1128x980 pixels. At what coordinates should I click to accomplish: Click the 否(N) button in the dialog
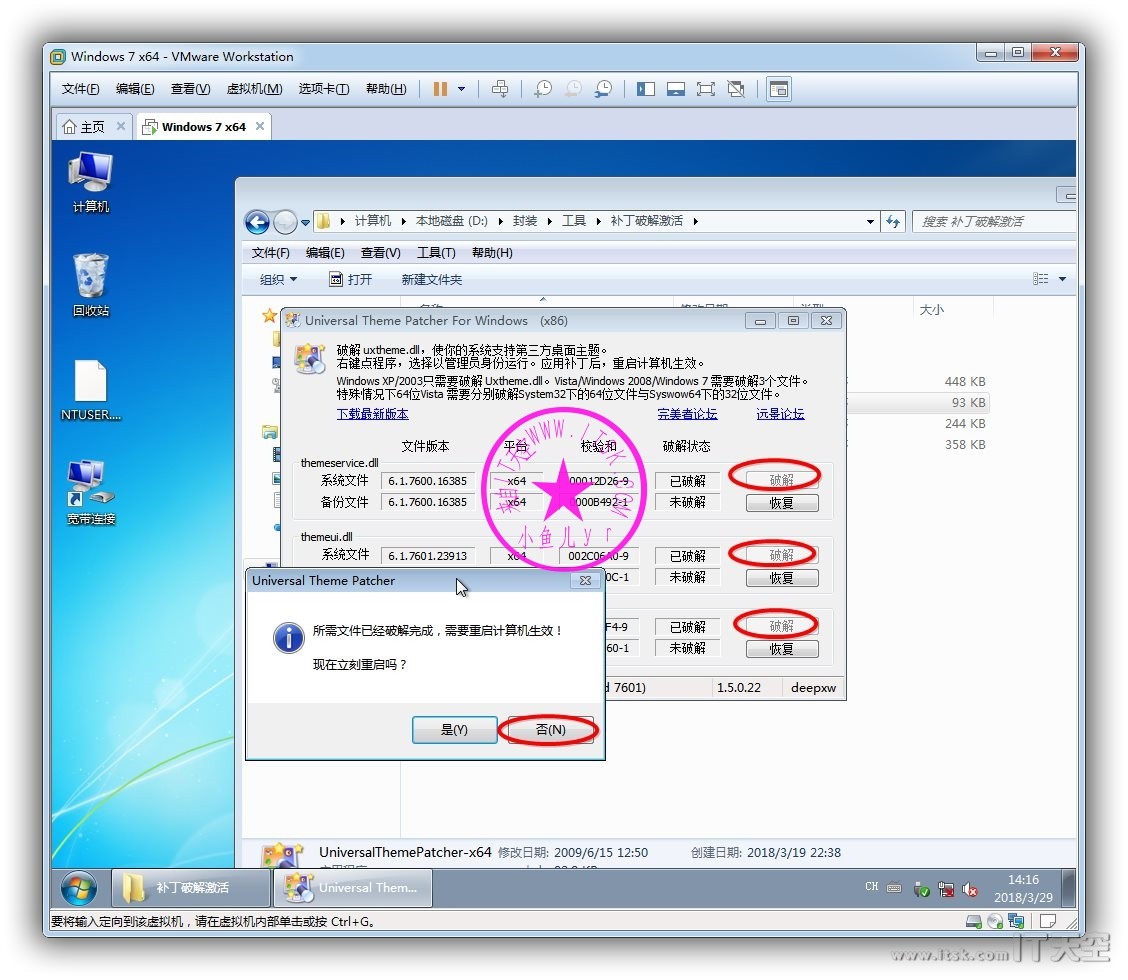point(550,730)
